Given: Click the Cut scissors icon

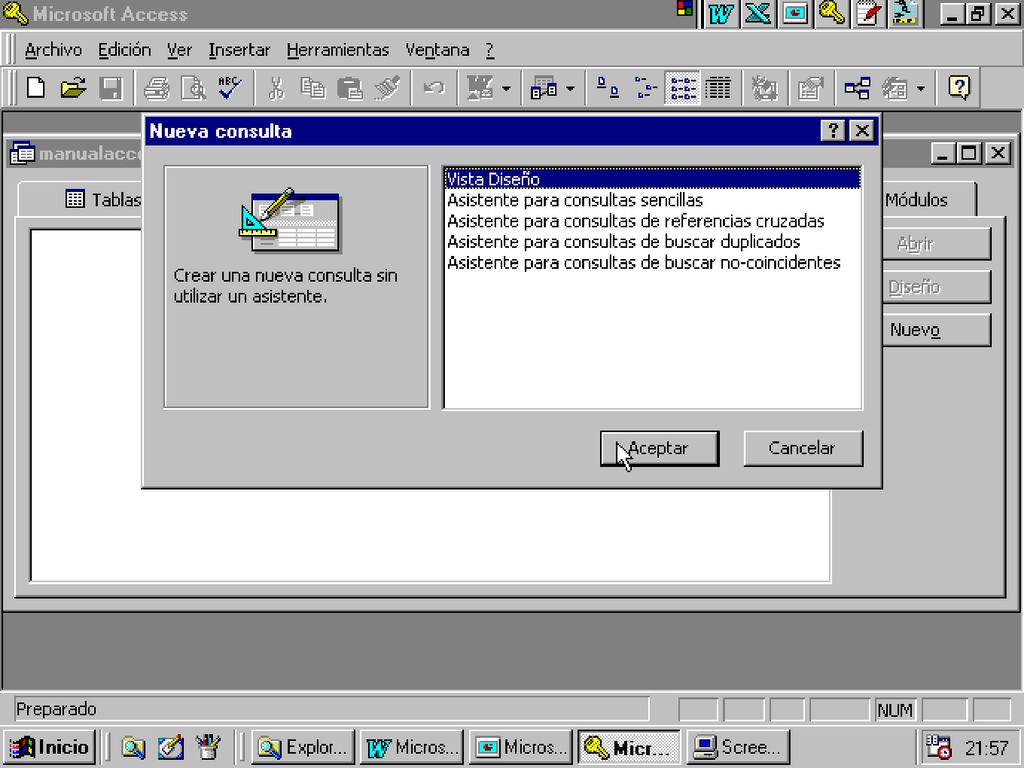Looking at the screenshot, I should (x=277, y=88).
